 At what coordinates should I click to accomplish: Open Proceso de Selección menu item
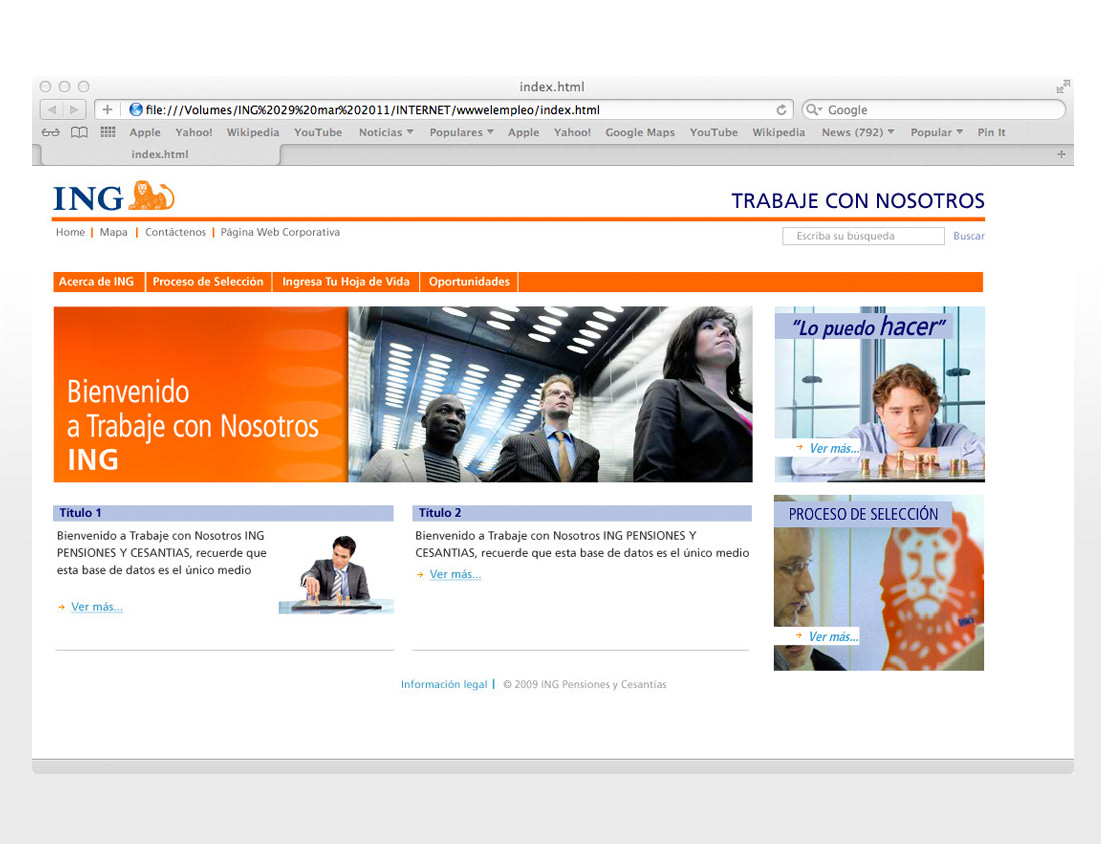coord(208,282)
